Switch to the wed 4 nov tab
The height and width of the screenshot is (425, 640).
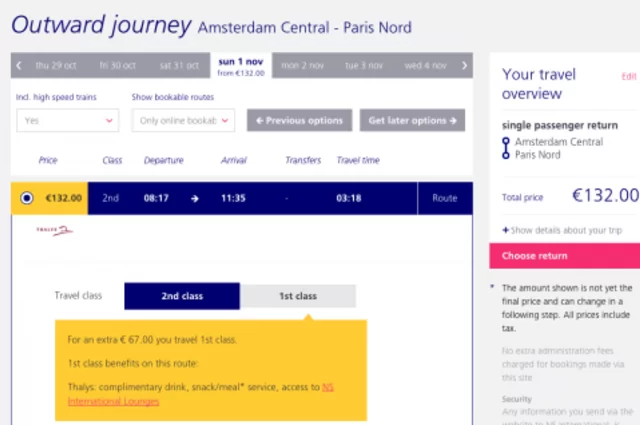point(425,66)
